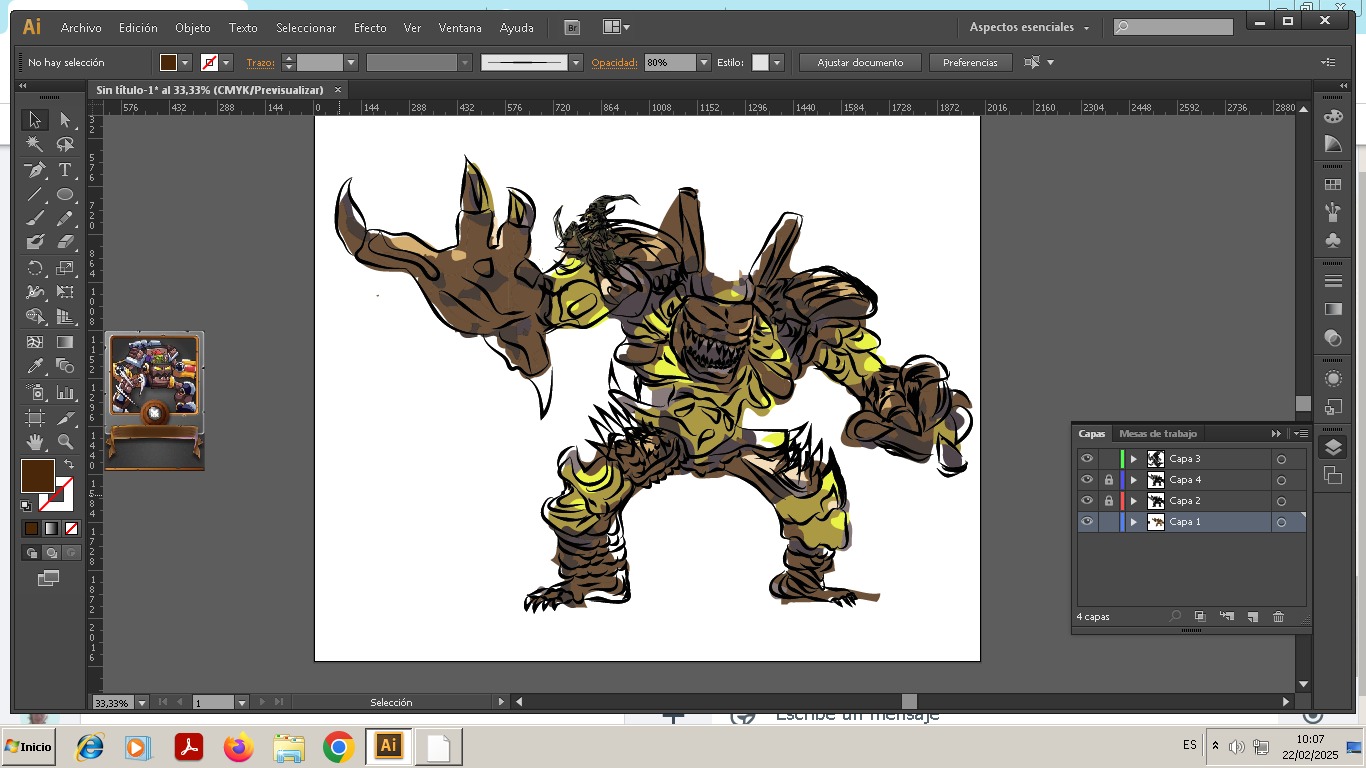Image resolution: width=1366 pixels, height=768 pixels.
Task: Click the Opacidad label link
Action: pos(614,63)
